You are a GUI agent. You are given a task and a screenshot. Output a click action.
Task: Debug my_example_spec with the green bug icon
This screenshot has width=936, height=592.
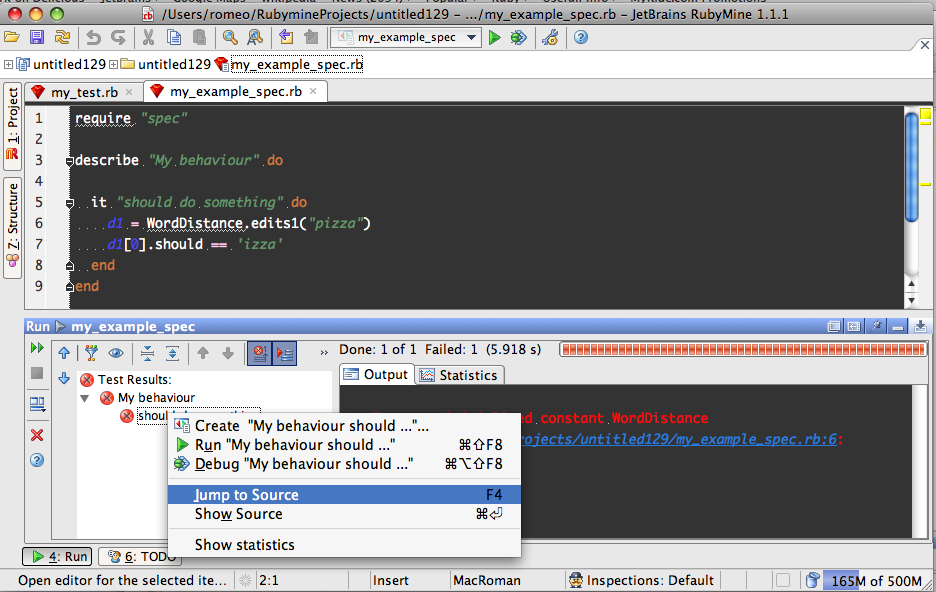point(518,38)
